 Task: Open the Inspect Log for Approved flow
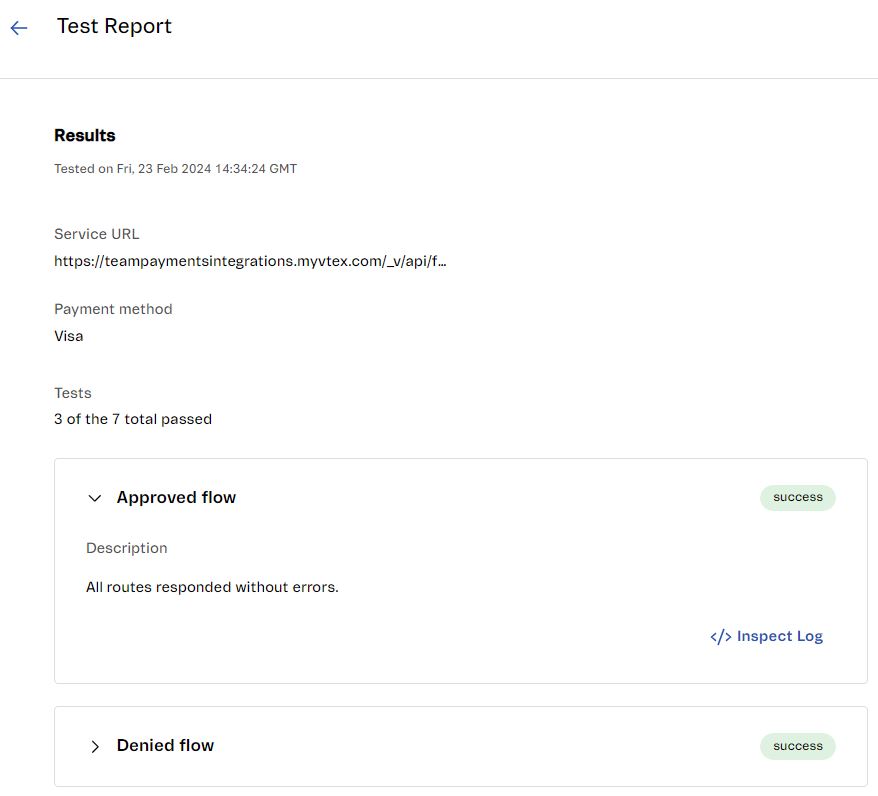(766, 636)
